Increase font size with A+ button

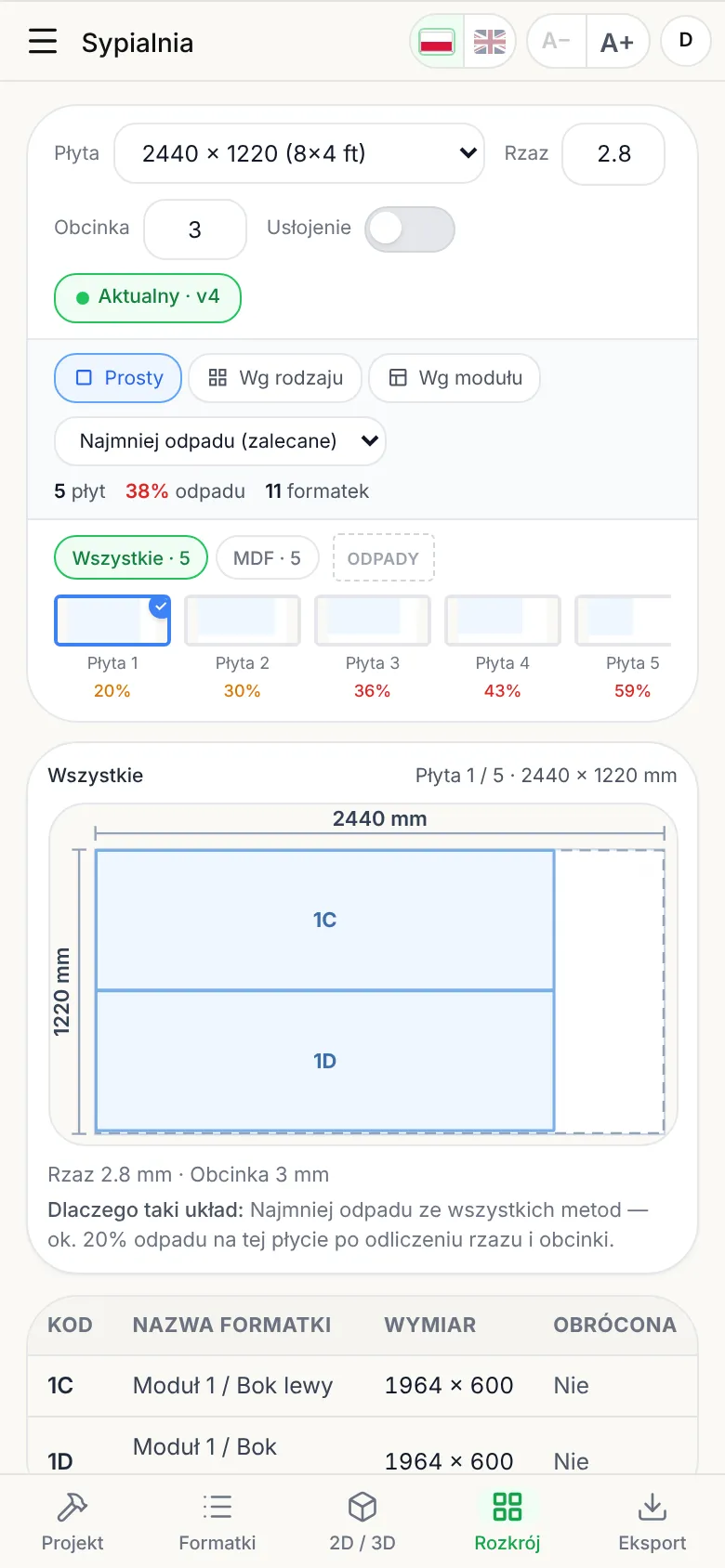(x=617, y=42)
